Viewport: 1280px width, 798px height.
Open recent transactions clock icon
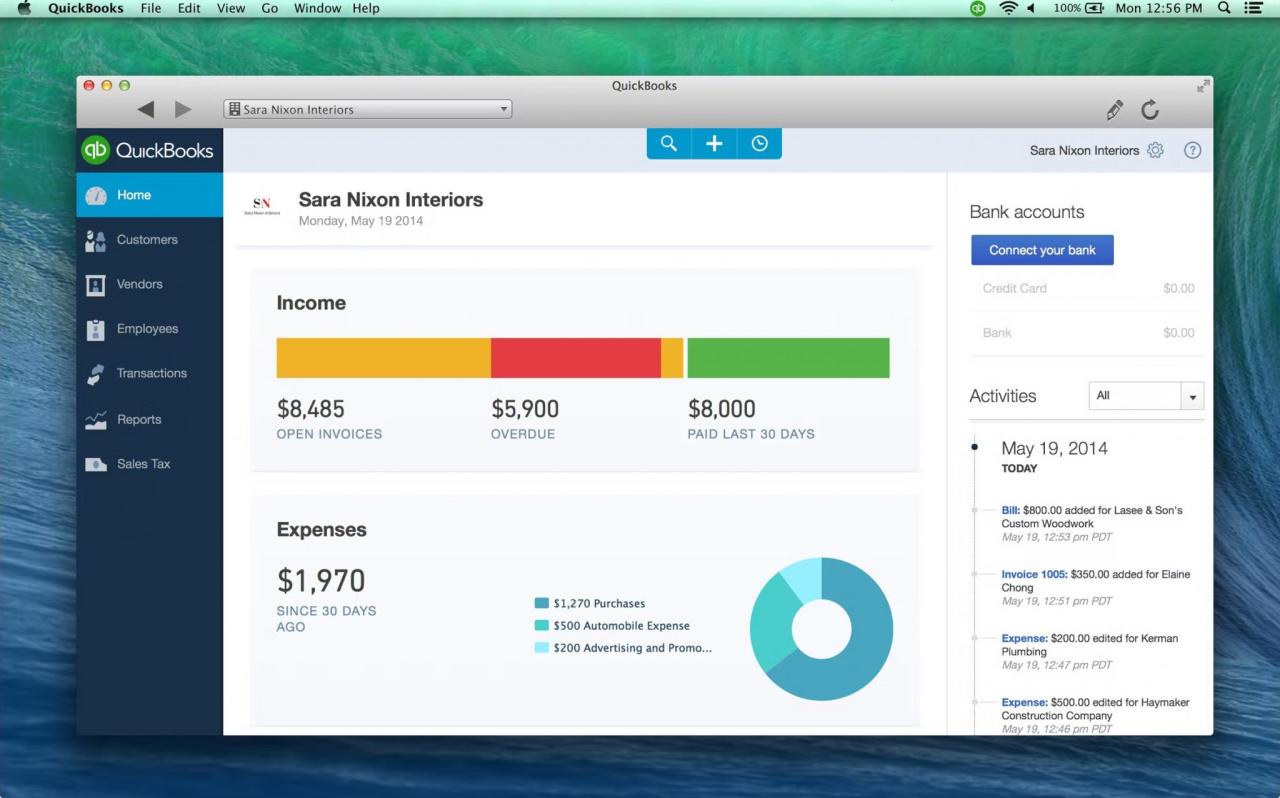coord(760,144)
